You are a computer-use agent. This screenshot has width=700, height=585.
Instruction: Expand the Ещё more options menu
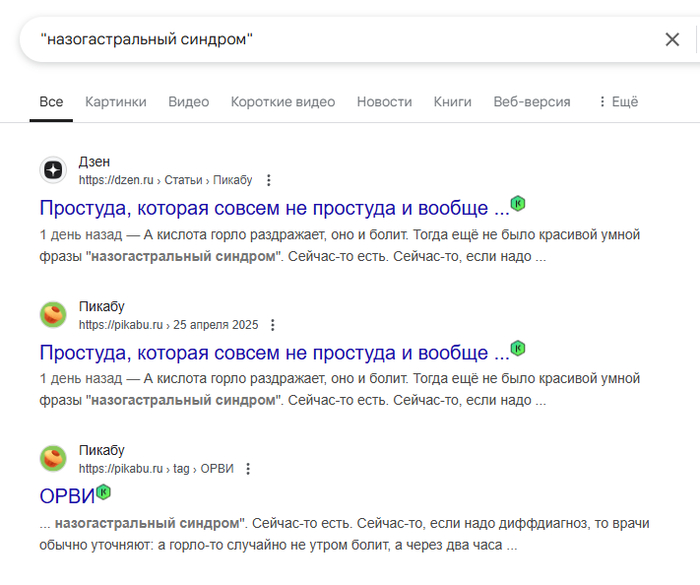coord(618,102)
